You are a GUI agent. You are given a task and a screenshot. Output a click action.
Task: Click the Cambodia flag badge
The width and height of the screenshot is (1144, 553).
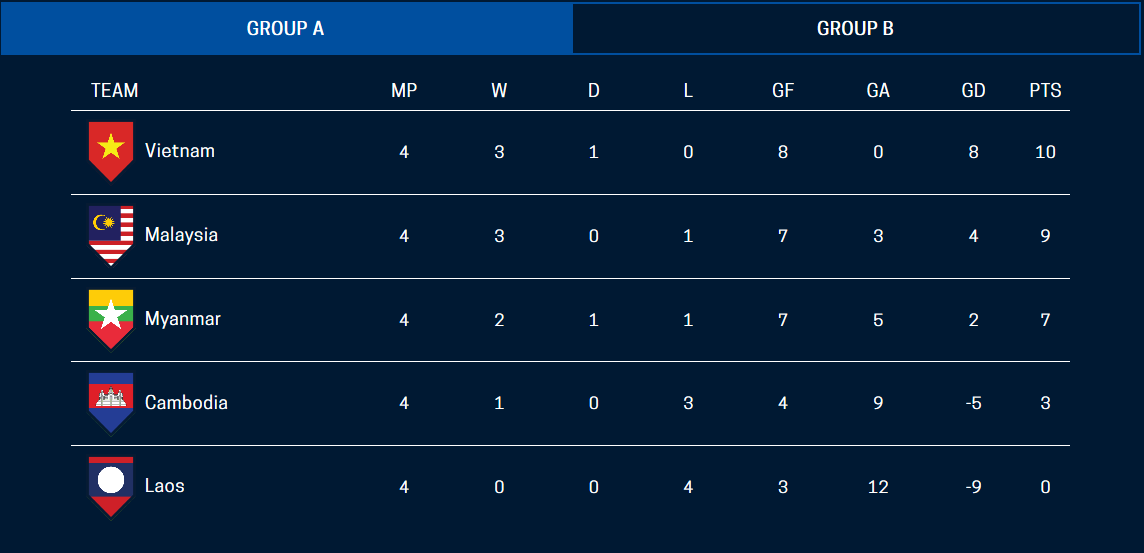111,402
